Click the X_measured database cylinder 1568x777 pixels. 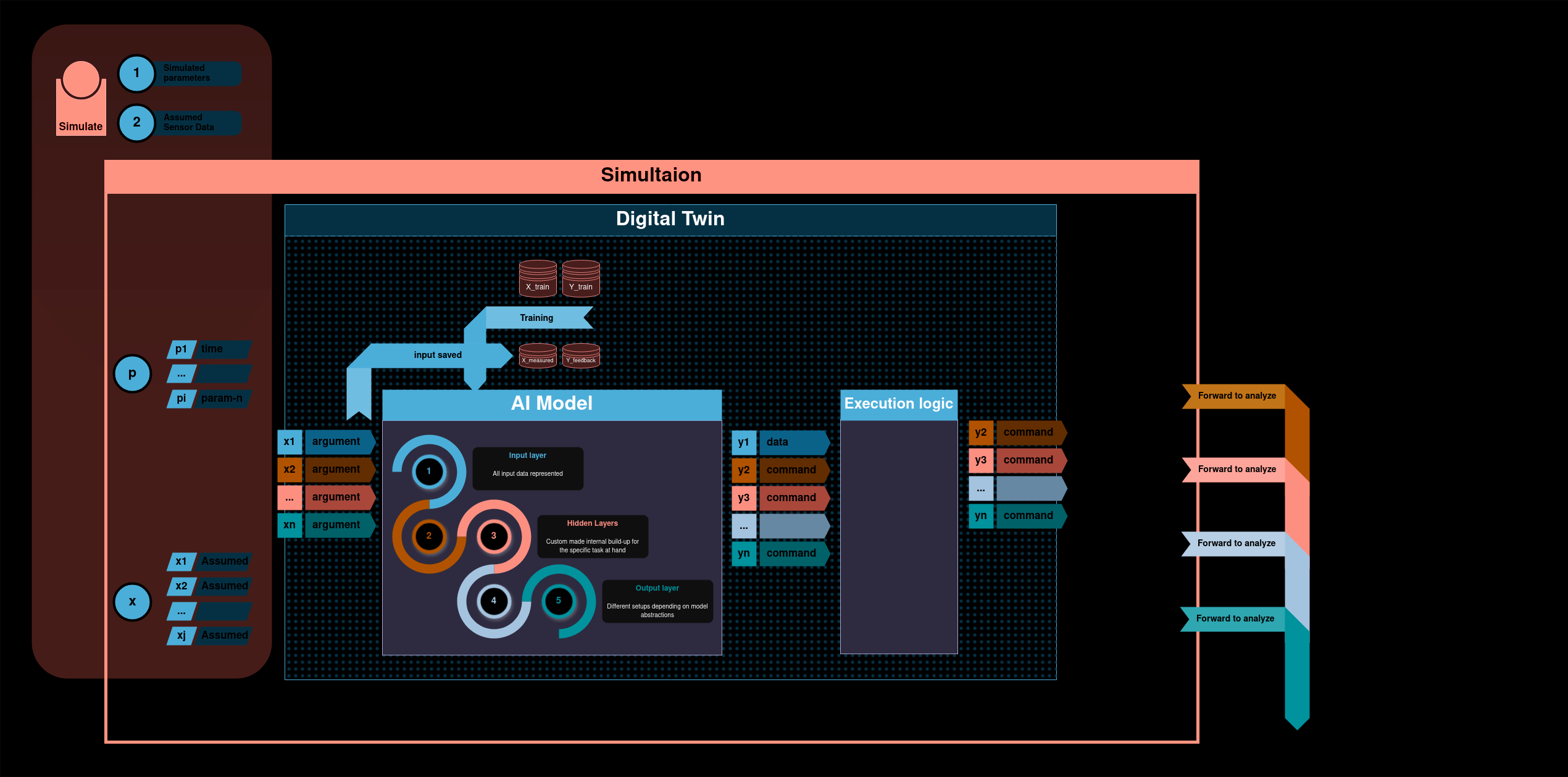click(x=537, y=355)
